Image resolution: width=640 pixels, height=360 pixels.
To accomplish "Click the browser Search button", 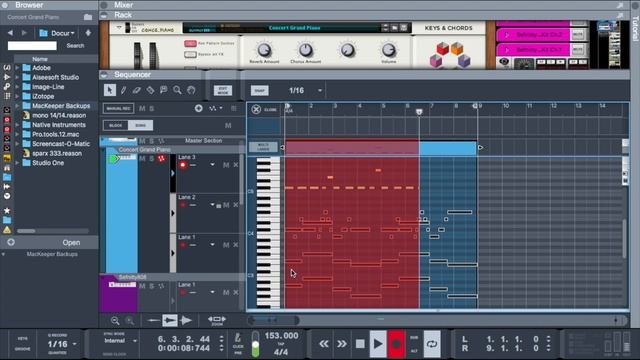I will pyautogui.click(x=76, y=46).
